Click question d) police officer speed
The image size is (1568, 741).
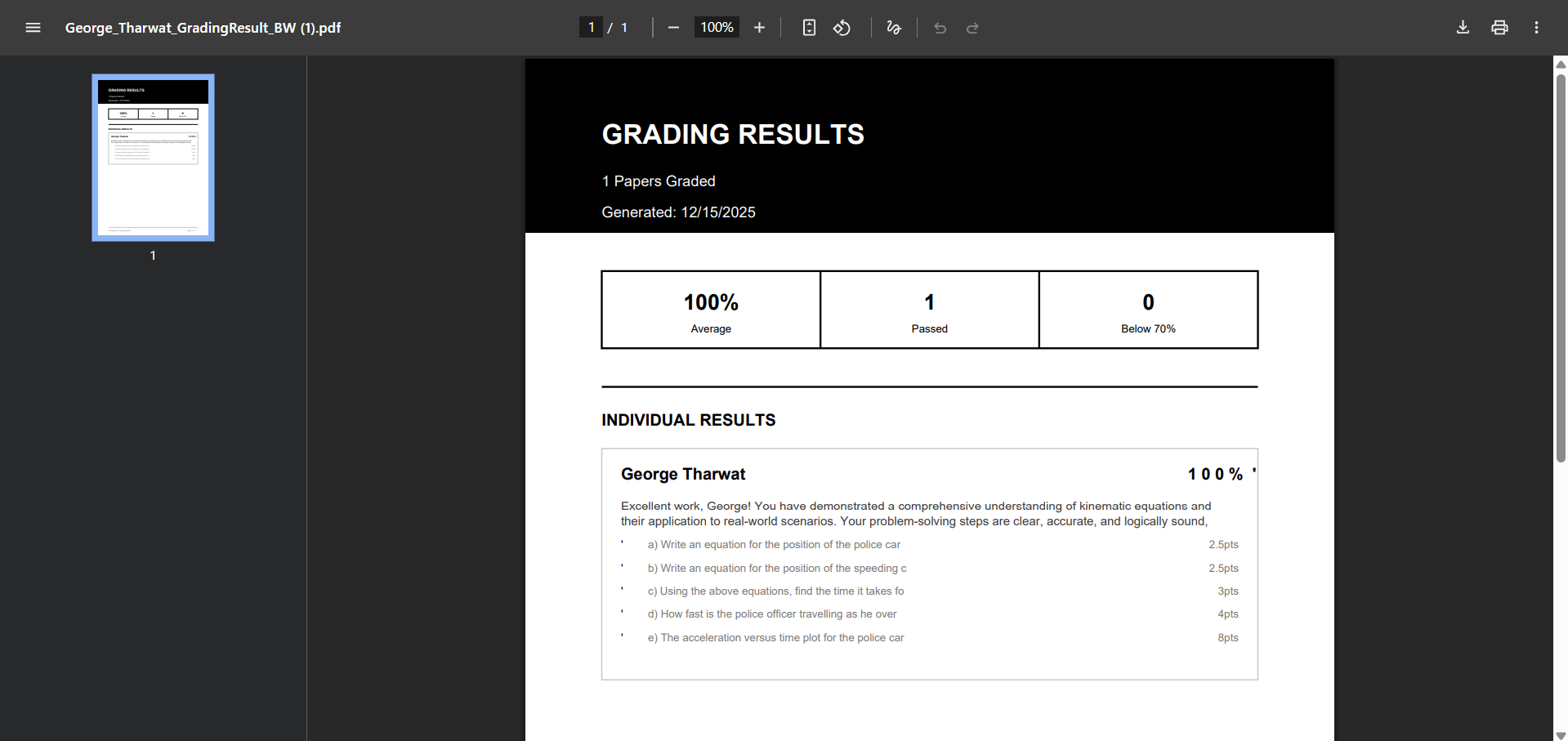(x=772, y=614)
